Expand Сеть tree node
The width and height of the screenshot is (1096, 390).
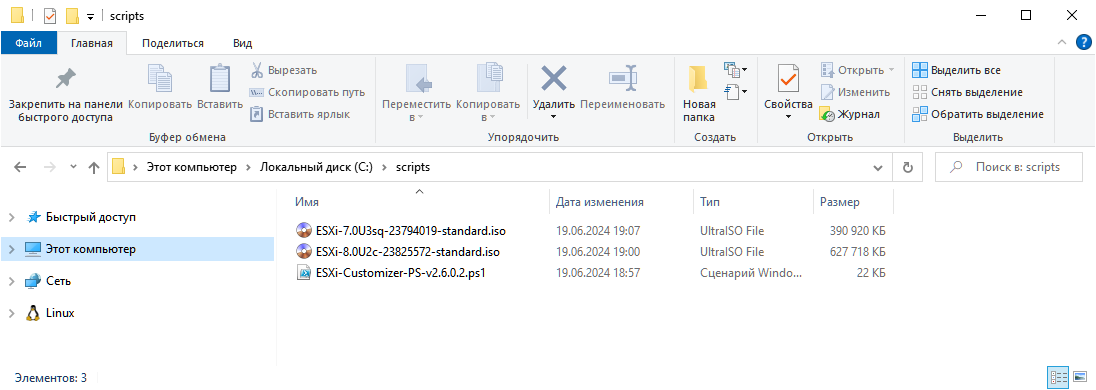pos(11,281)
